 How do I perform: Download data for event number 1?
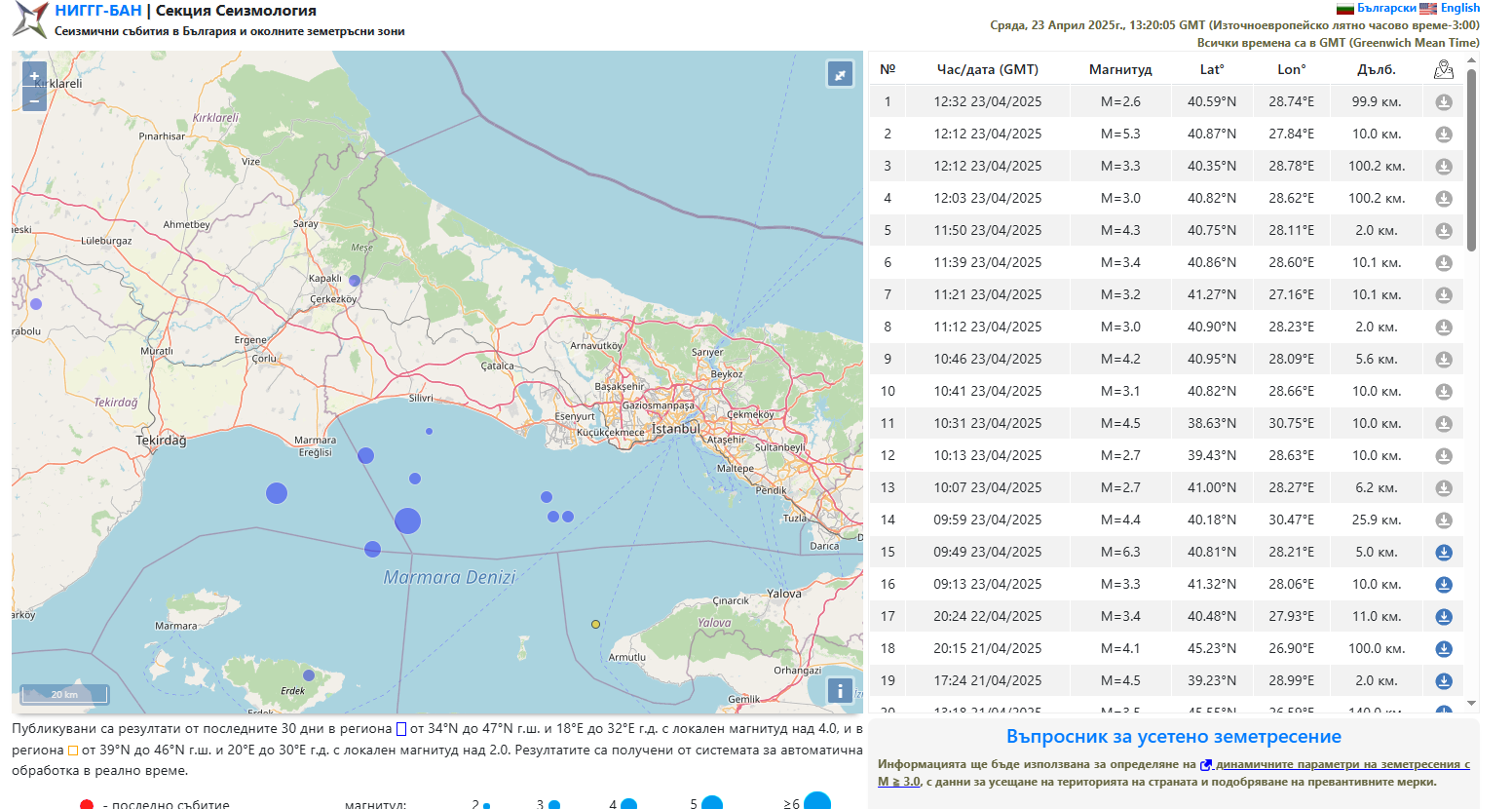(1444, 102)
